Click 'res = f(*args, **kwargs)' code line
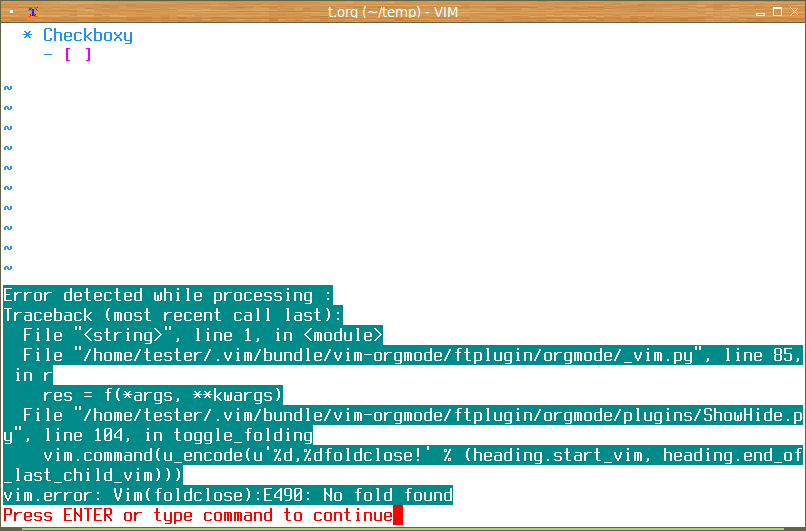 click(x=162, y=395)
